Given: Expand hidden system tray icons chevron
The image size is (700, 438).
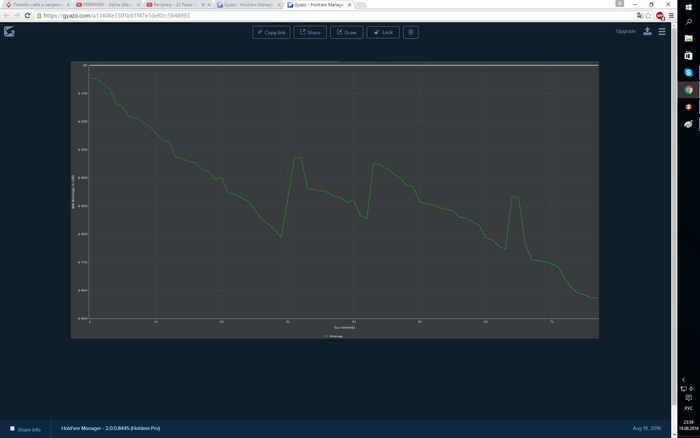Looking at the screenshot, I should (683, 380).
